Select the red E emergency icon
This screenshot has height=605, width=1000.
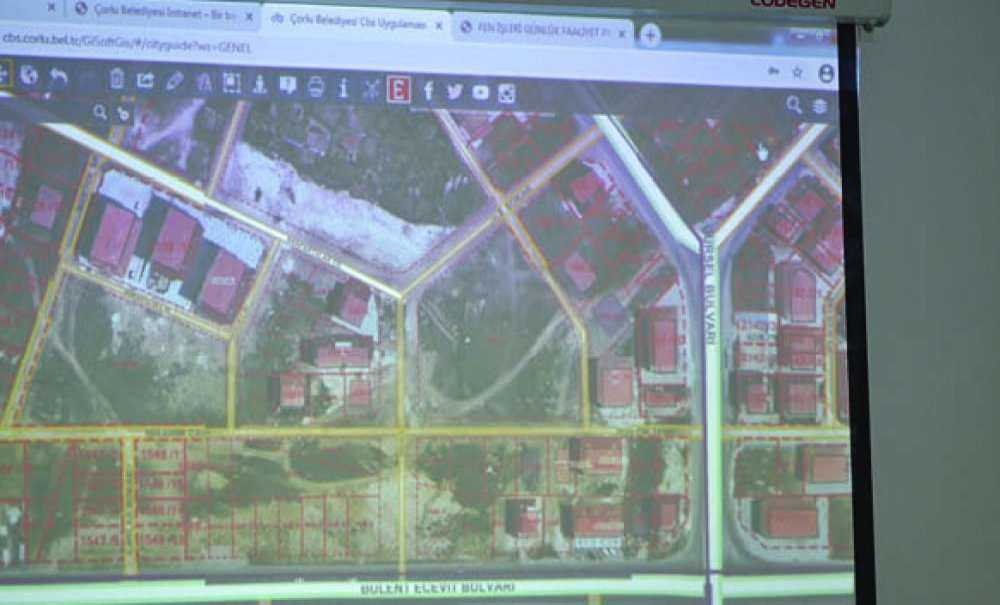click(x=399, y=87)
